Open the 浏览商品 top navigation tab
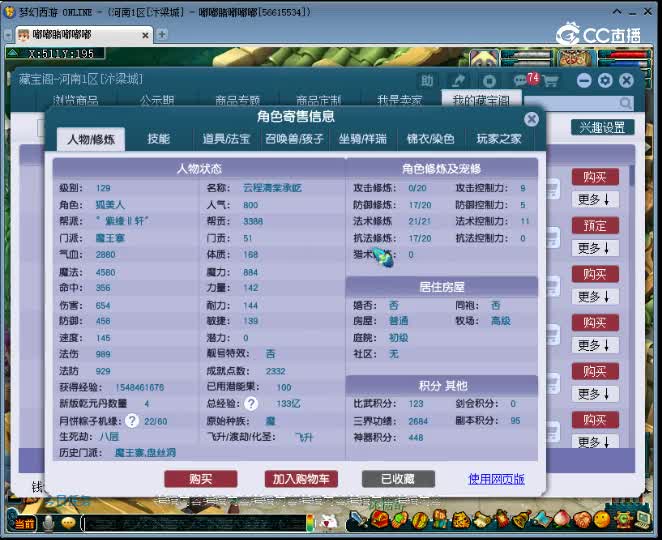Image resolution: width=662 pixels, height=540 pixels. (76, 100)
